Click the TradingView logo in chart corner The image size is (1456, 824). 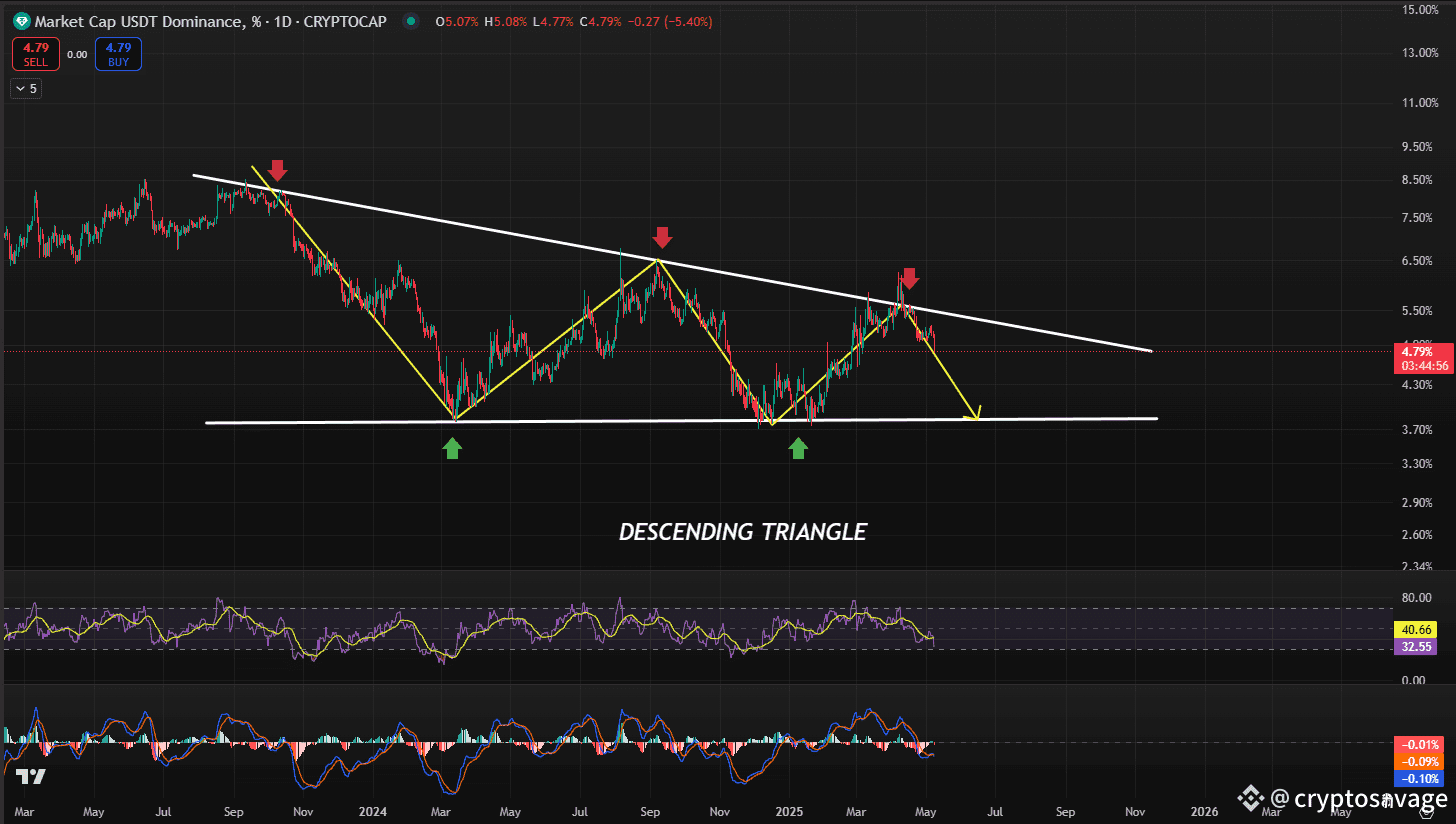(29, 777)
